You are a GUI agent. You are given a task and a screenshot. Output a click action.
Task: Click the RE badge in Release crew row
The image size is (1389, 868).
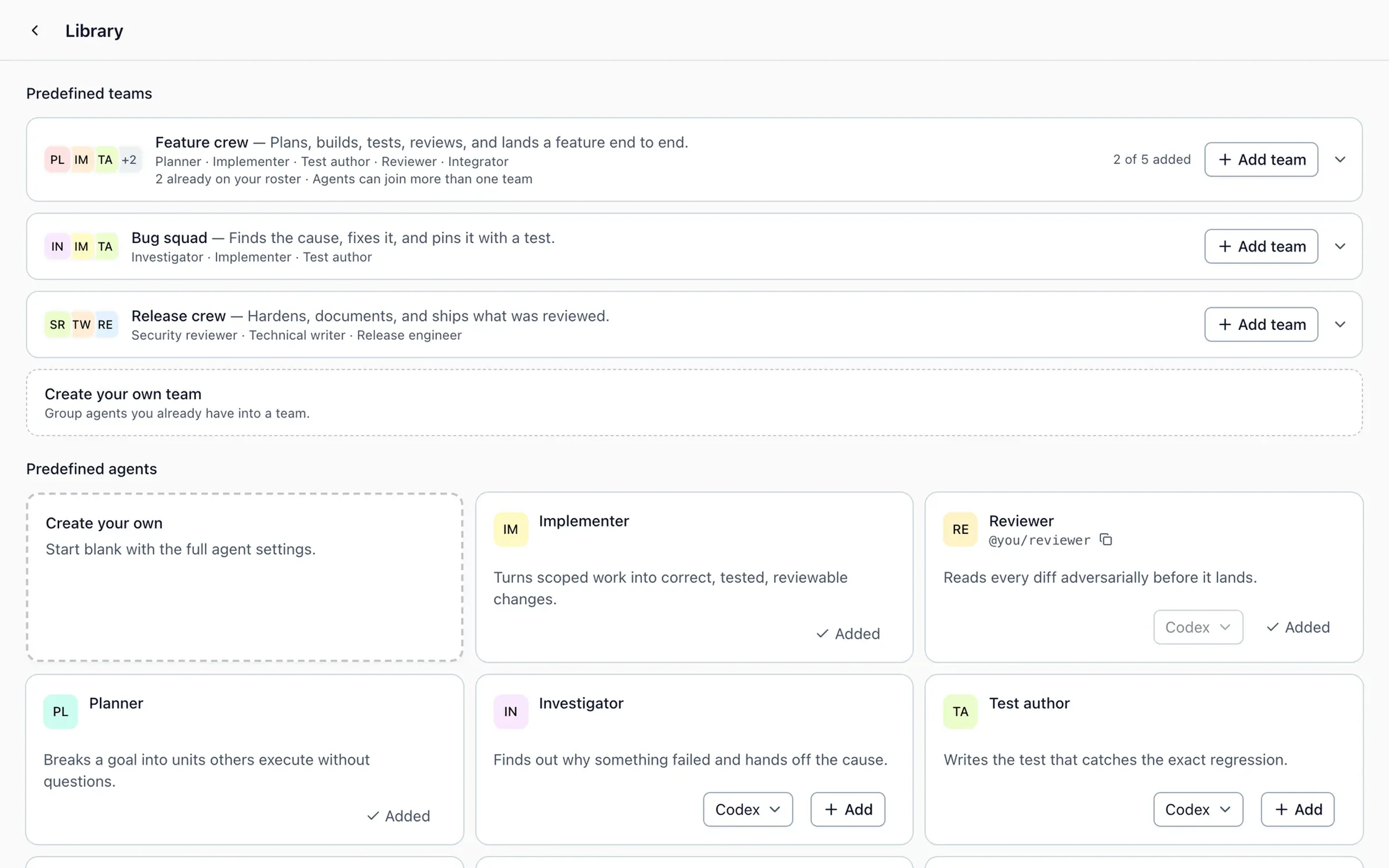pos(105,325)
